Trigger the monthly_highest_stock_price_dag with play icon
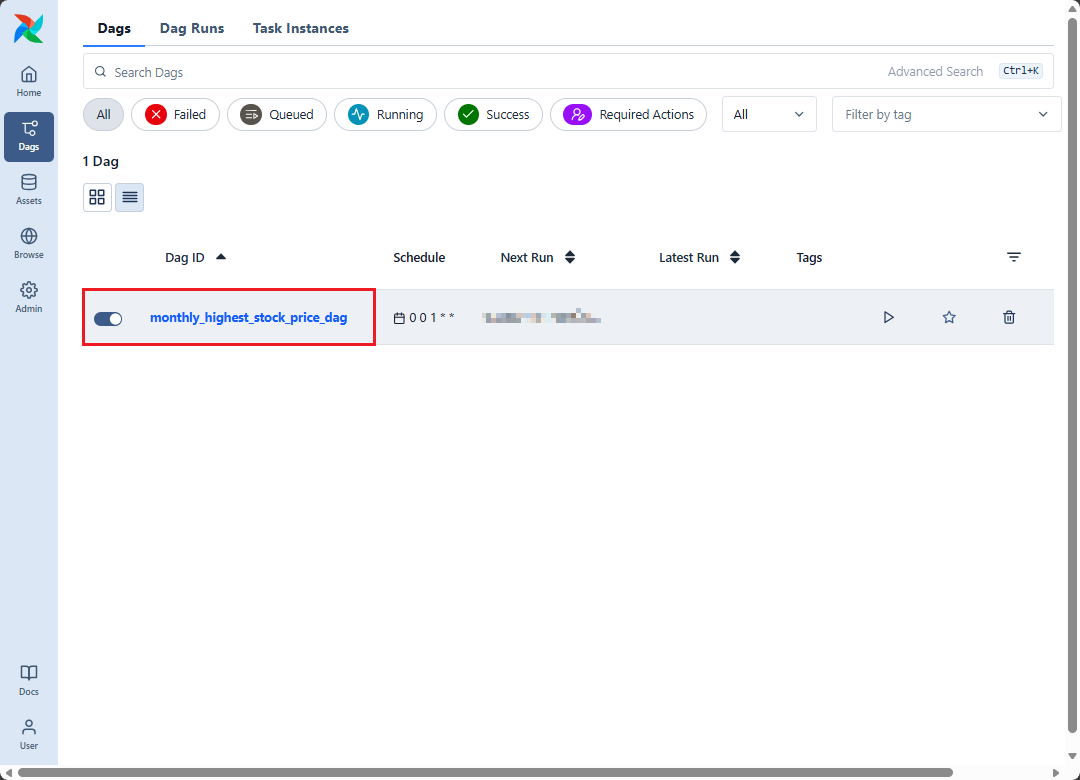The width and height of the screenshot is (1080, 780). tap(888, 317)
